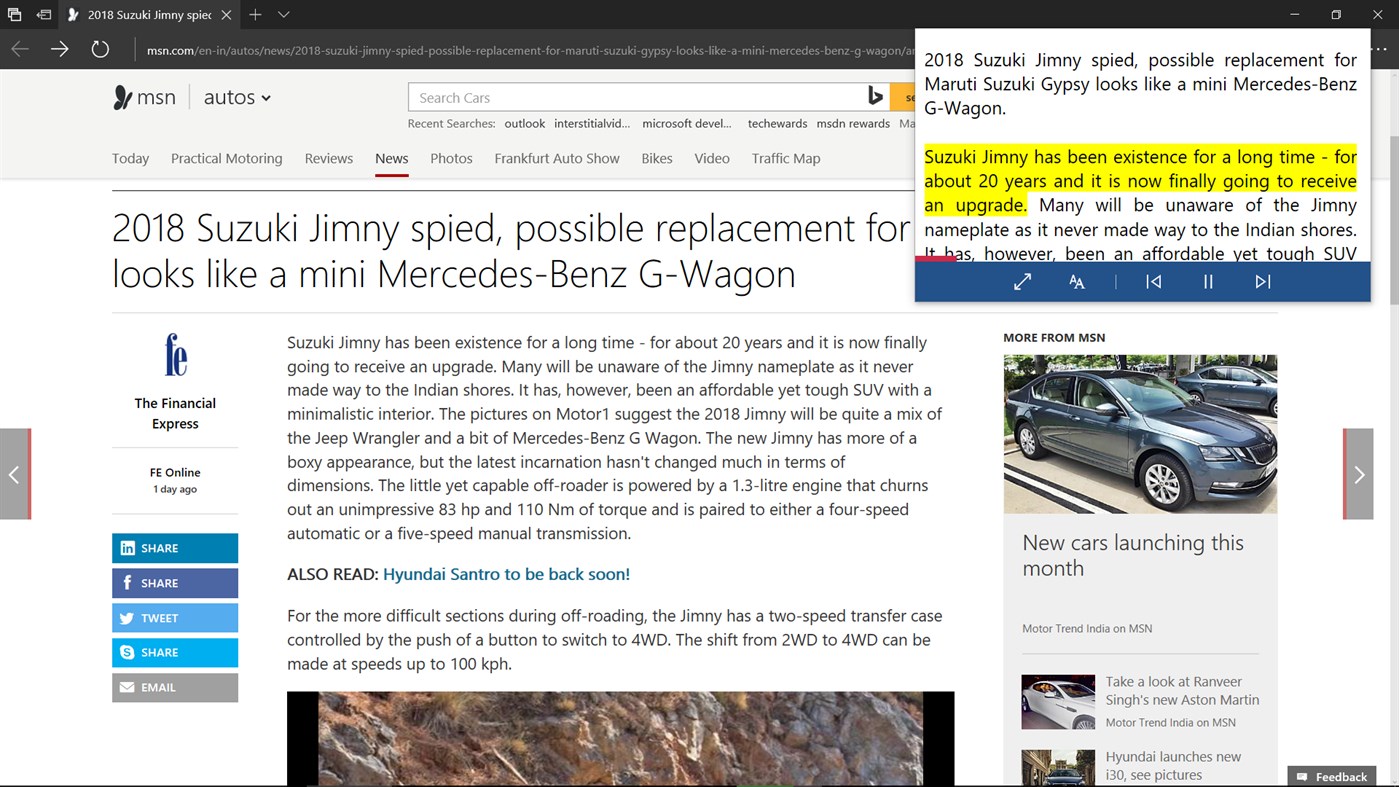Select the recent search 'interstitialvid...'
Screen dimensions: 1399x787
[x=592, y=124]
